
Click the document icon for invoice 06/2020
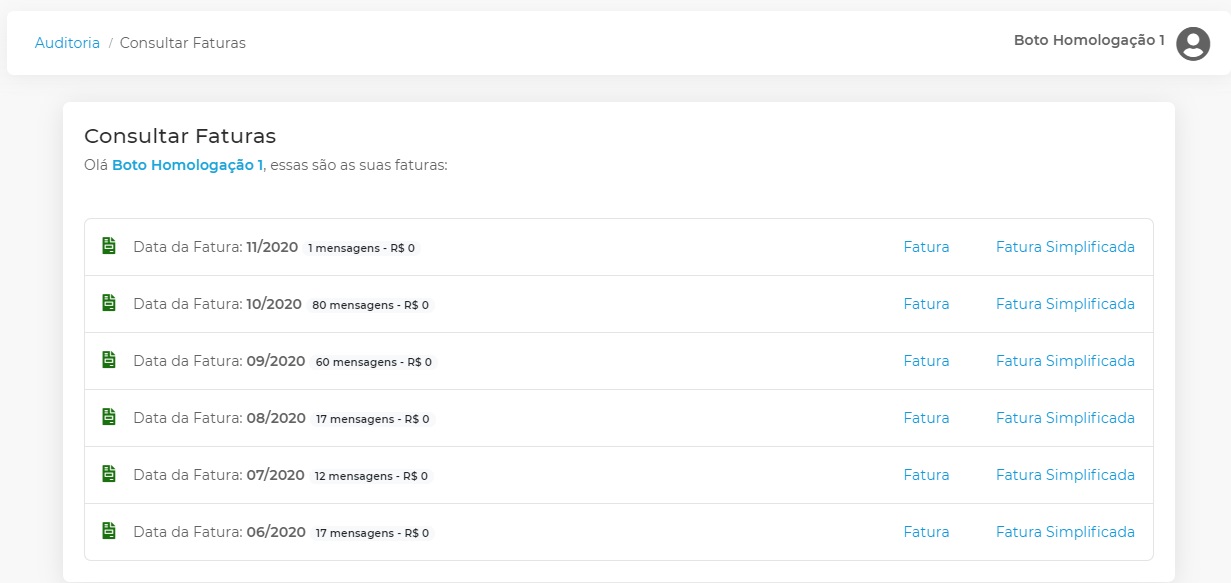click(109, 531)
